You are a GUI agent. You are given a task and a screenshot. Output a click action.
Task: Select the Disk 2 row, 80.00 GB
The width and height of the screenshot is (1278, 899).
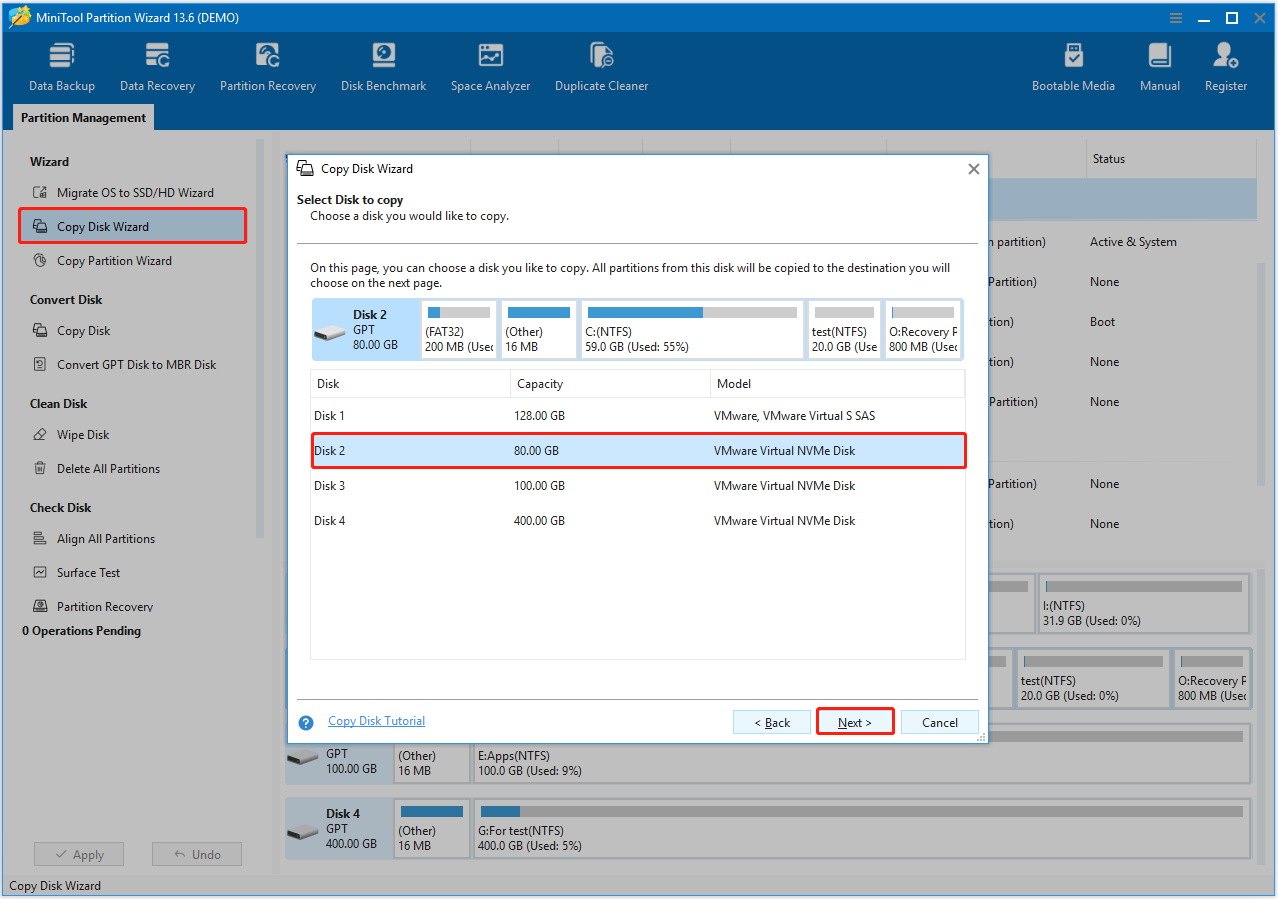[638, 451]
